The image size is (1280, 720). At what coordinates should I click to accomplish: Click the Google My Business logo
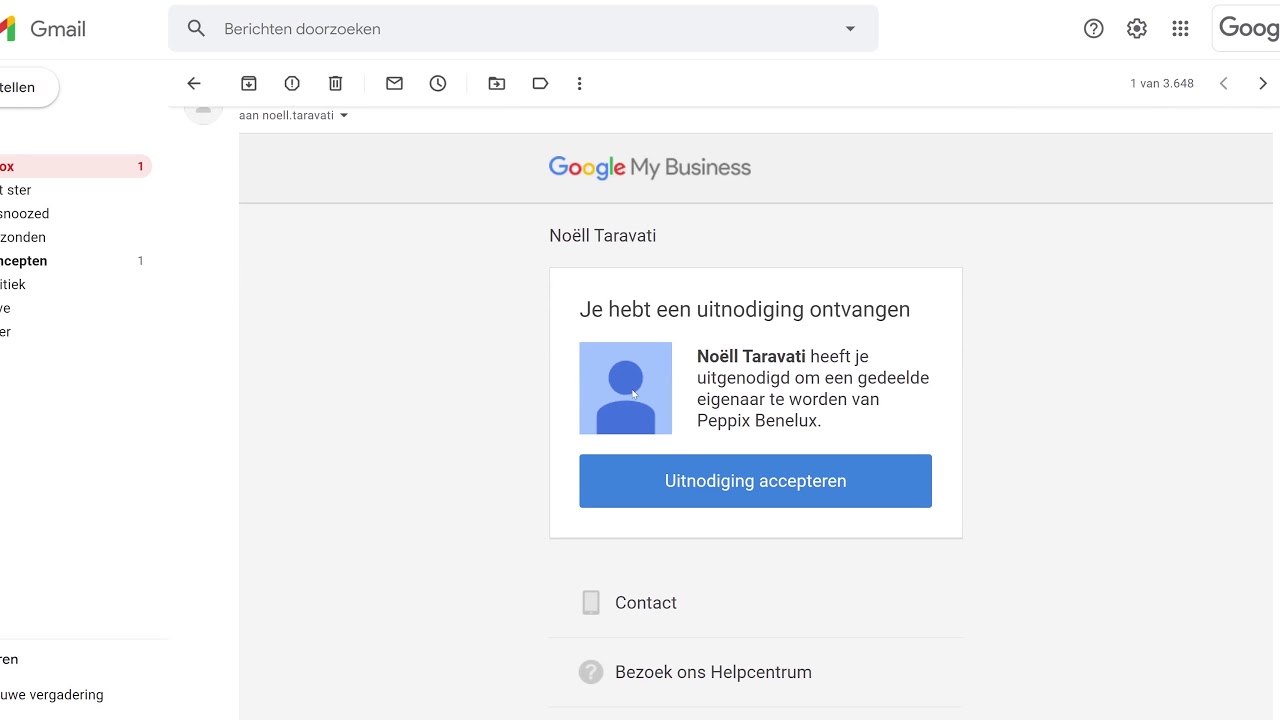(x=650, y=168)
